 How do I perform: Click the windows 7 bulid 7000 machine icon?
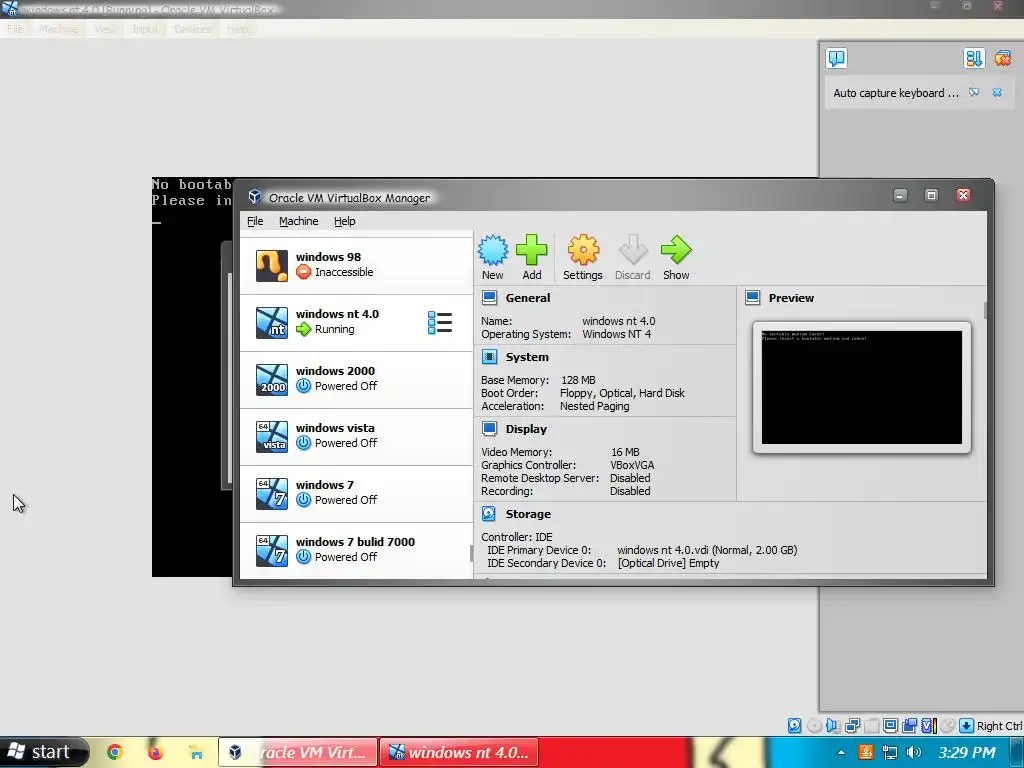272,551
